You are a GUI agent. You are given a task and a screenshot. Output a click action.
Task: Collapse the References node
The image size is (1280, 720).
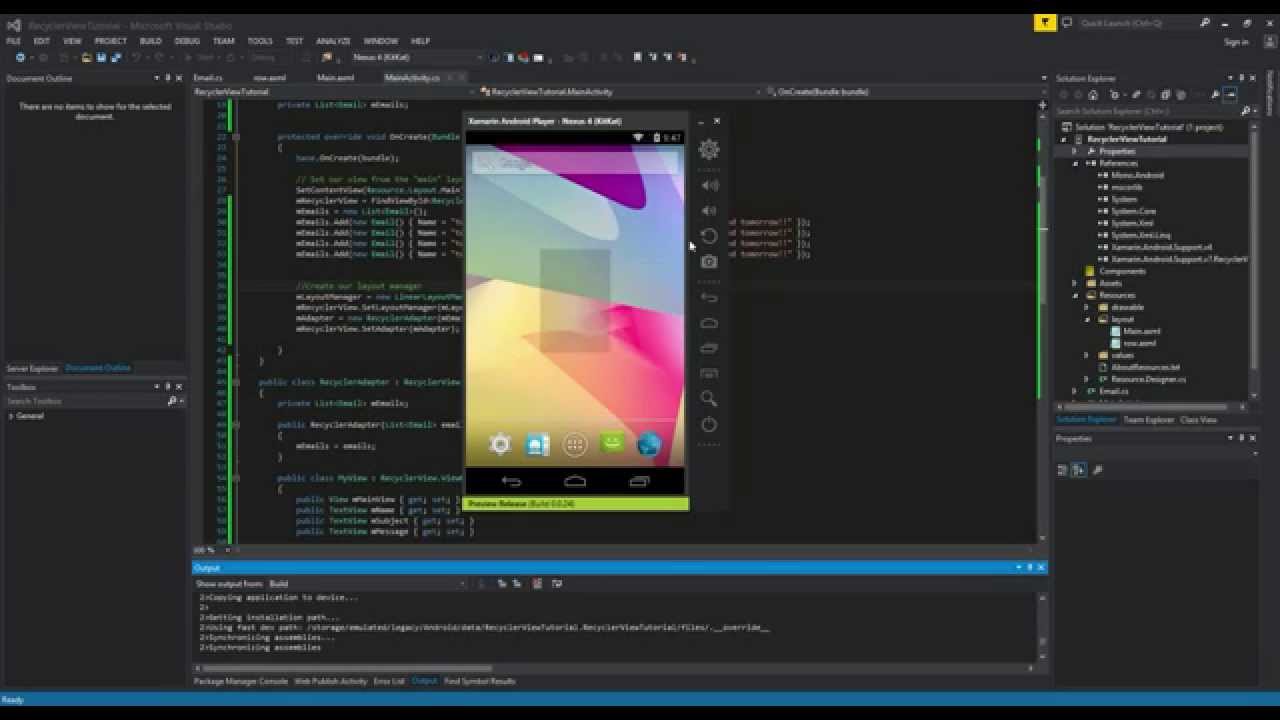[1077, 163]
